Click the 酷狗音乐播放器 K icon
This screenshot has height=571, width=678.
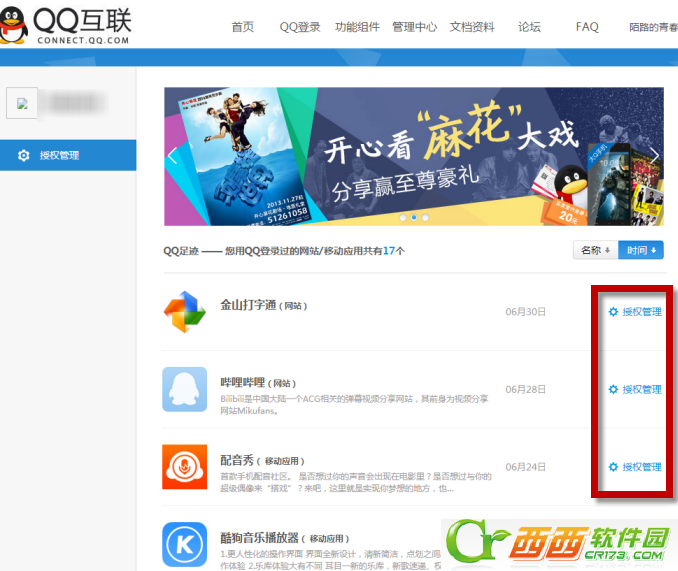185,545
